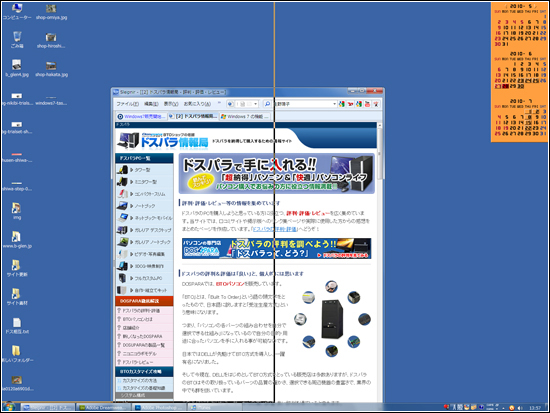Viewport: 550px width, 413px height.
Task: Open the 自作・組立てキット sidebar link
Action: (151, 290)
